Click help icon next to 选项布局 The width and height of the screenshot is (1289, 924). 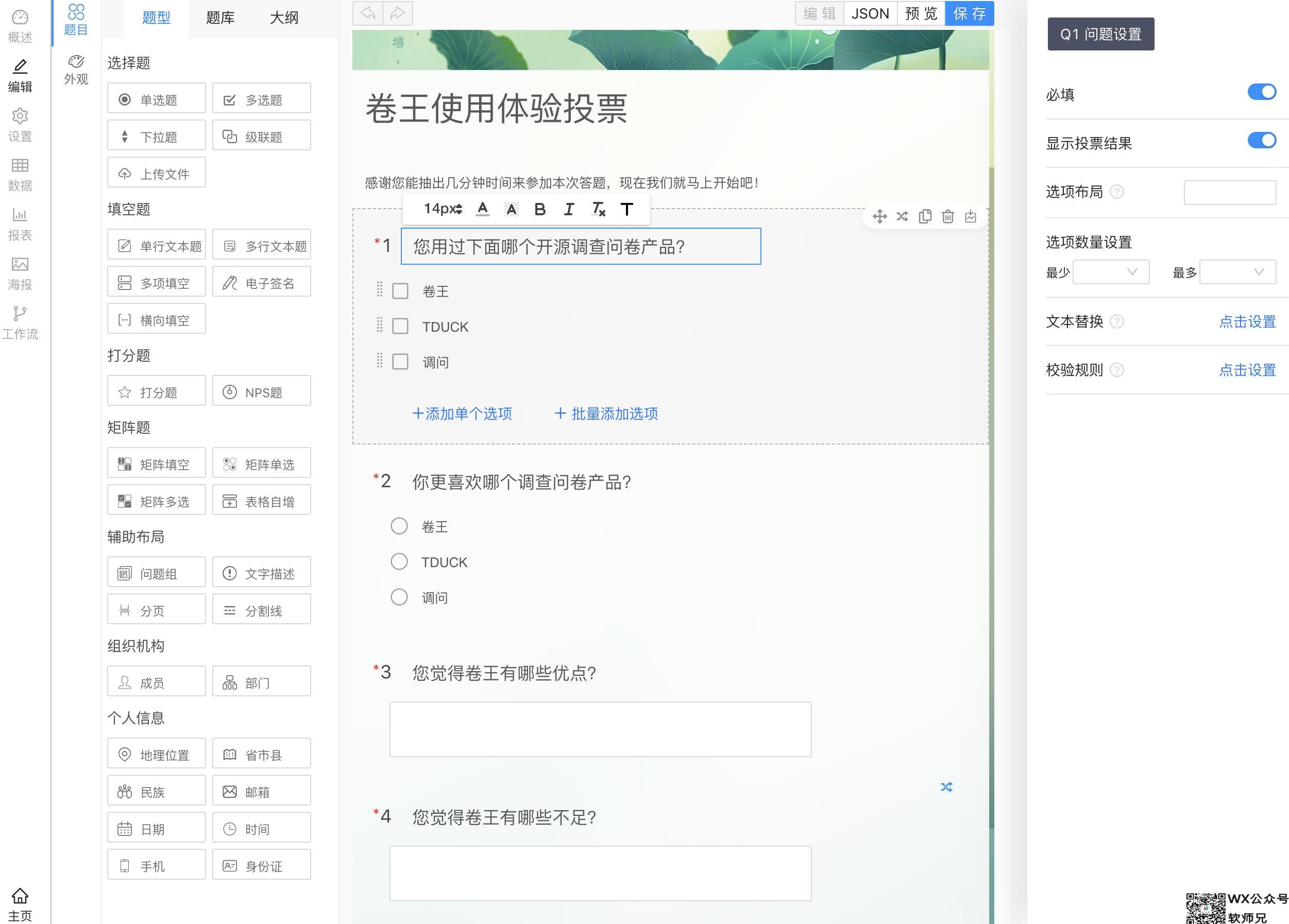coord(1117,192)
